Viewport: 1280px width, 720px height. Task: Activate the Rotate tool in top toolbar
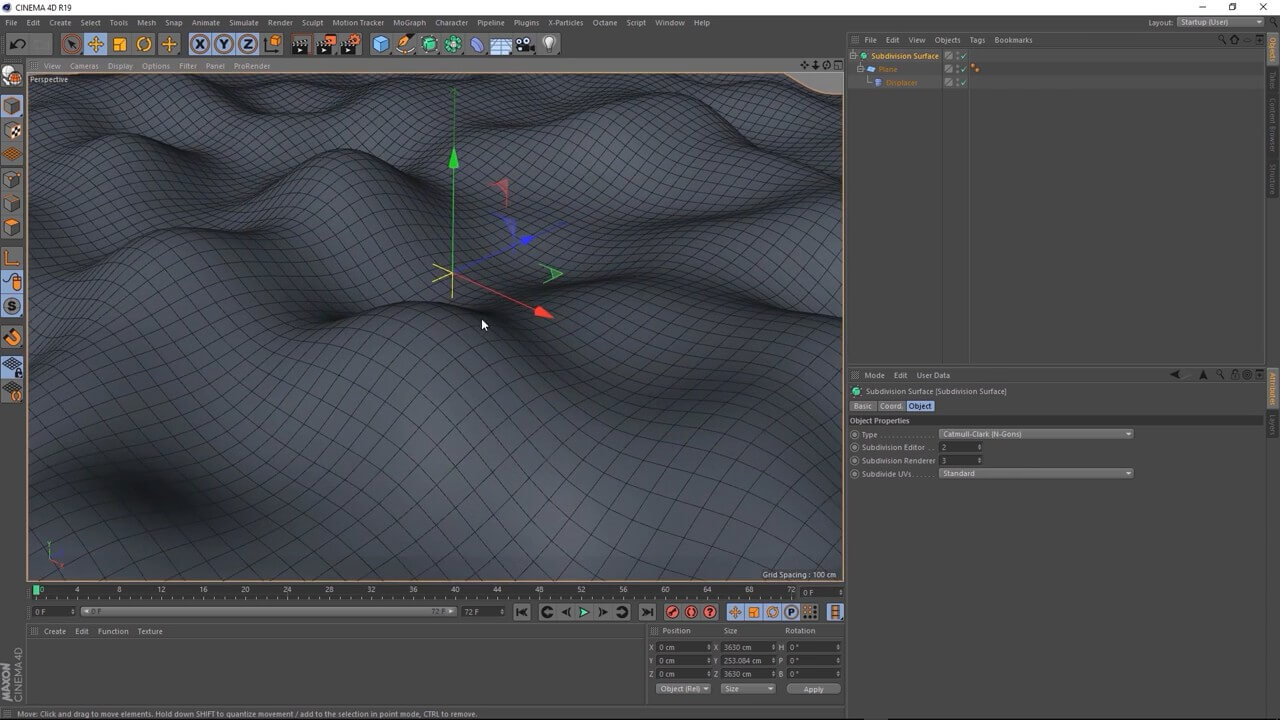click(x=144, y=44)
